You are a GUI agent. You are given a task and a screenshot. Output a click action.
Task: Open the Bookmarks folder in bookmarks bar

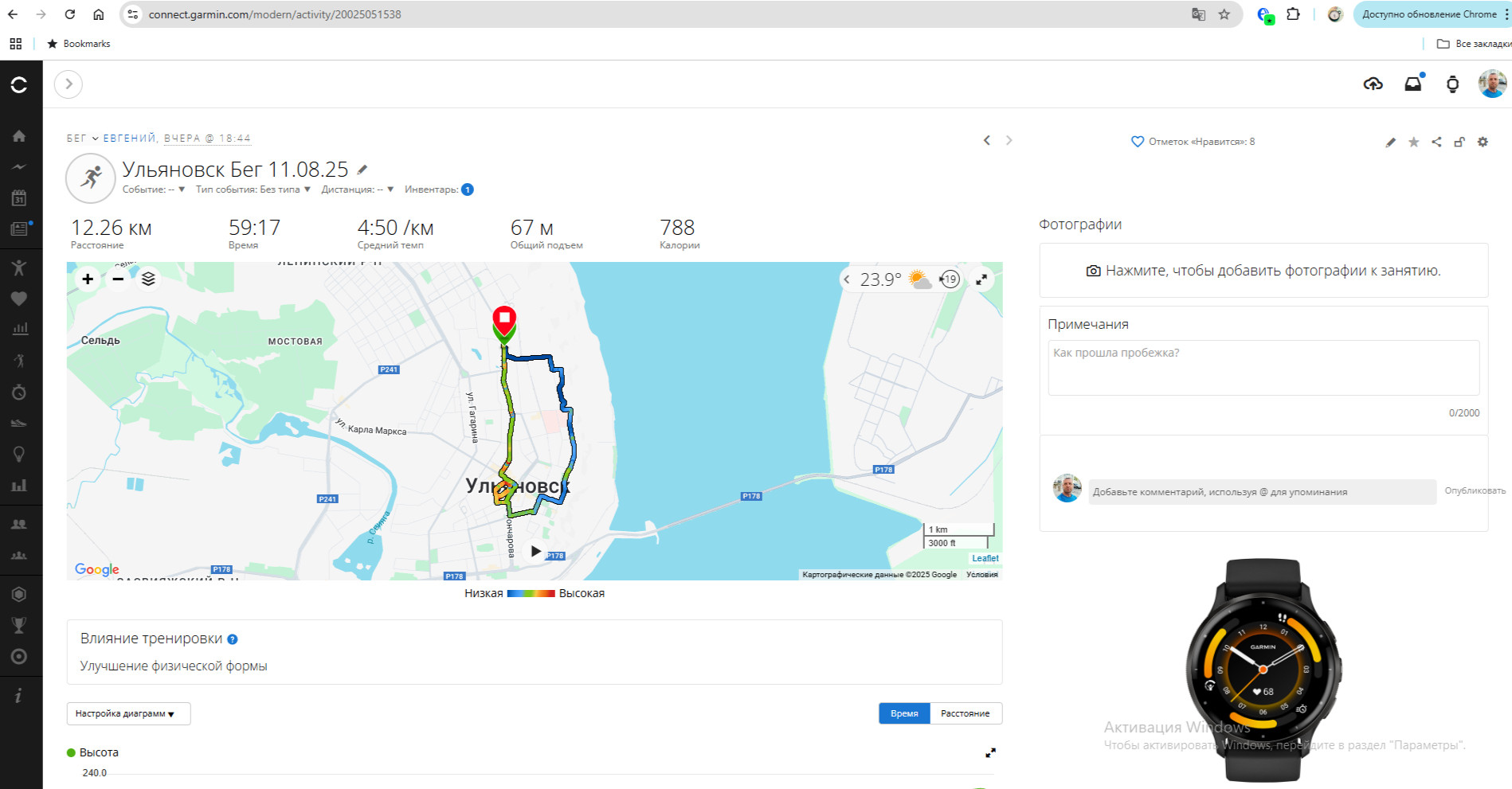click(79, 44)
